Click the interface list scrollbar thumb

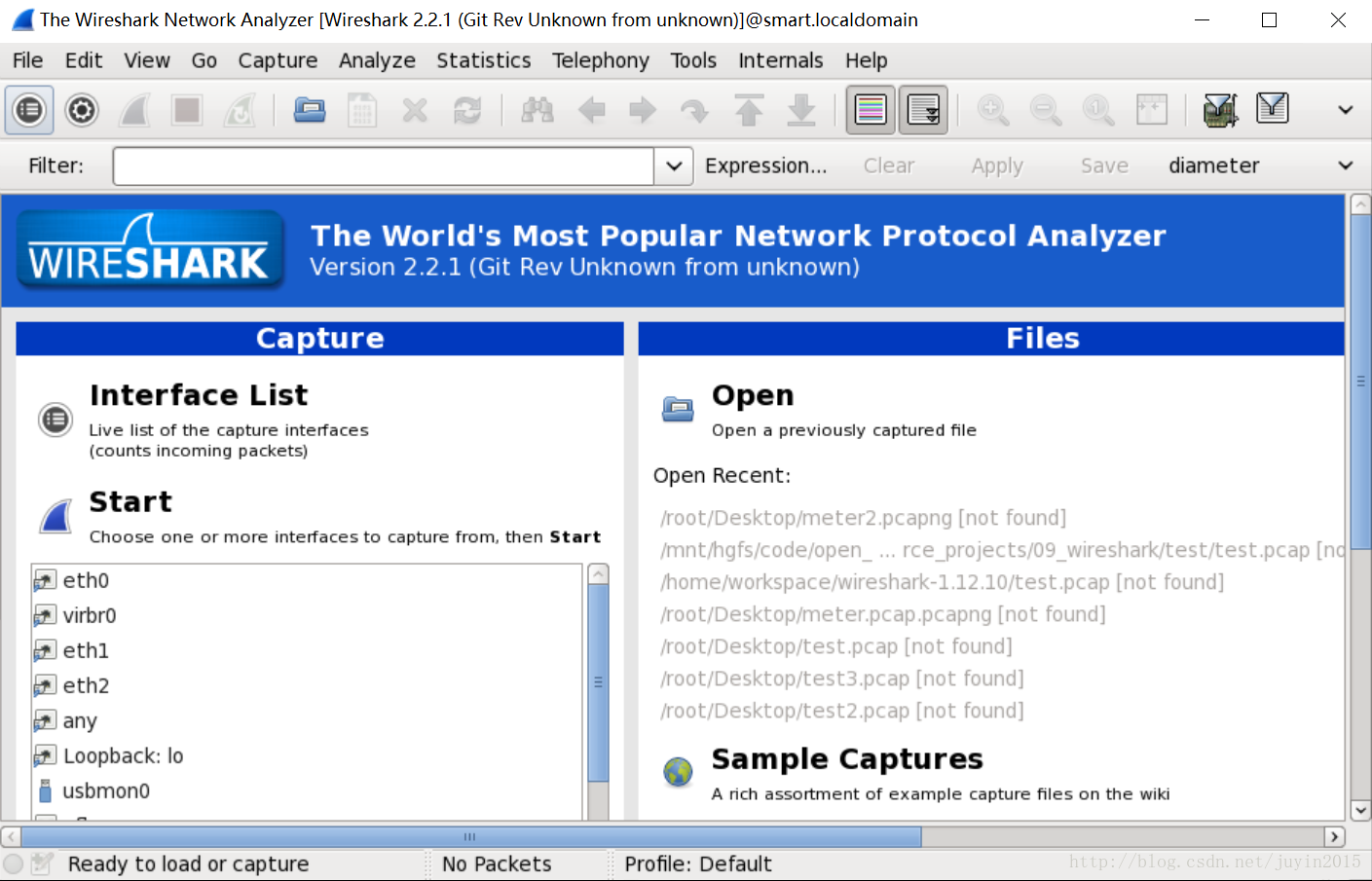pos(599,682)
